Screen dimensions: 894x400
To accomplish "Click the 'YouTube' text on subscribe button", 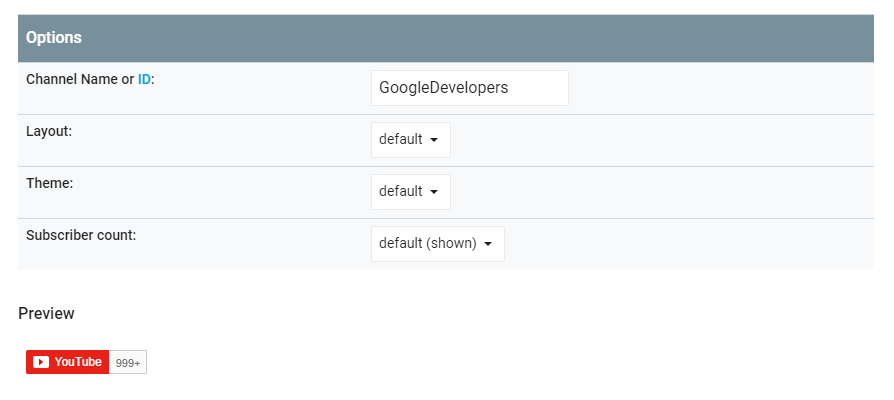I will (x=78, y=362).
